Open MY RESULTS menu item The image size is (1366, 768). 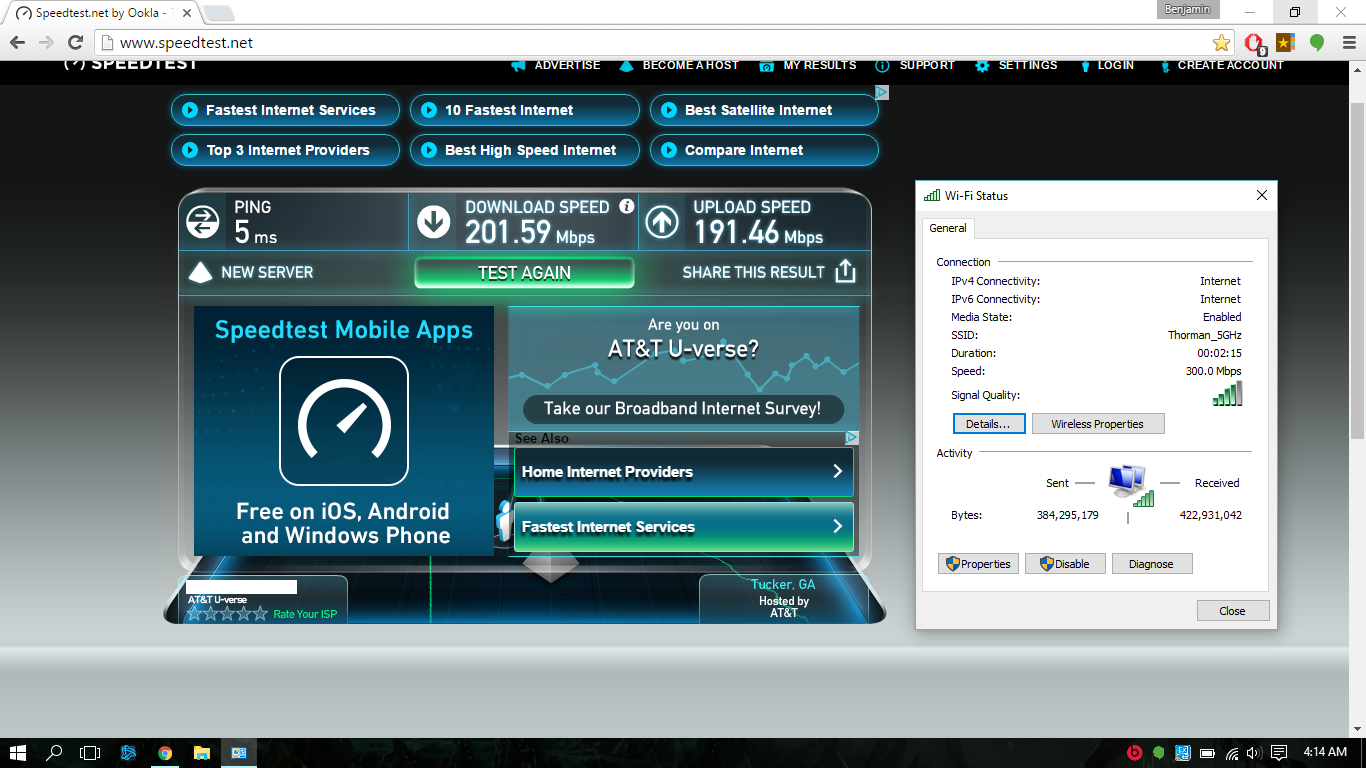(808, 66)
